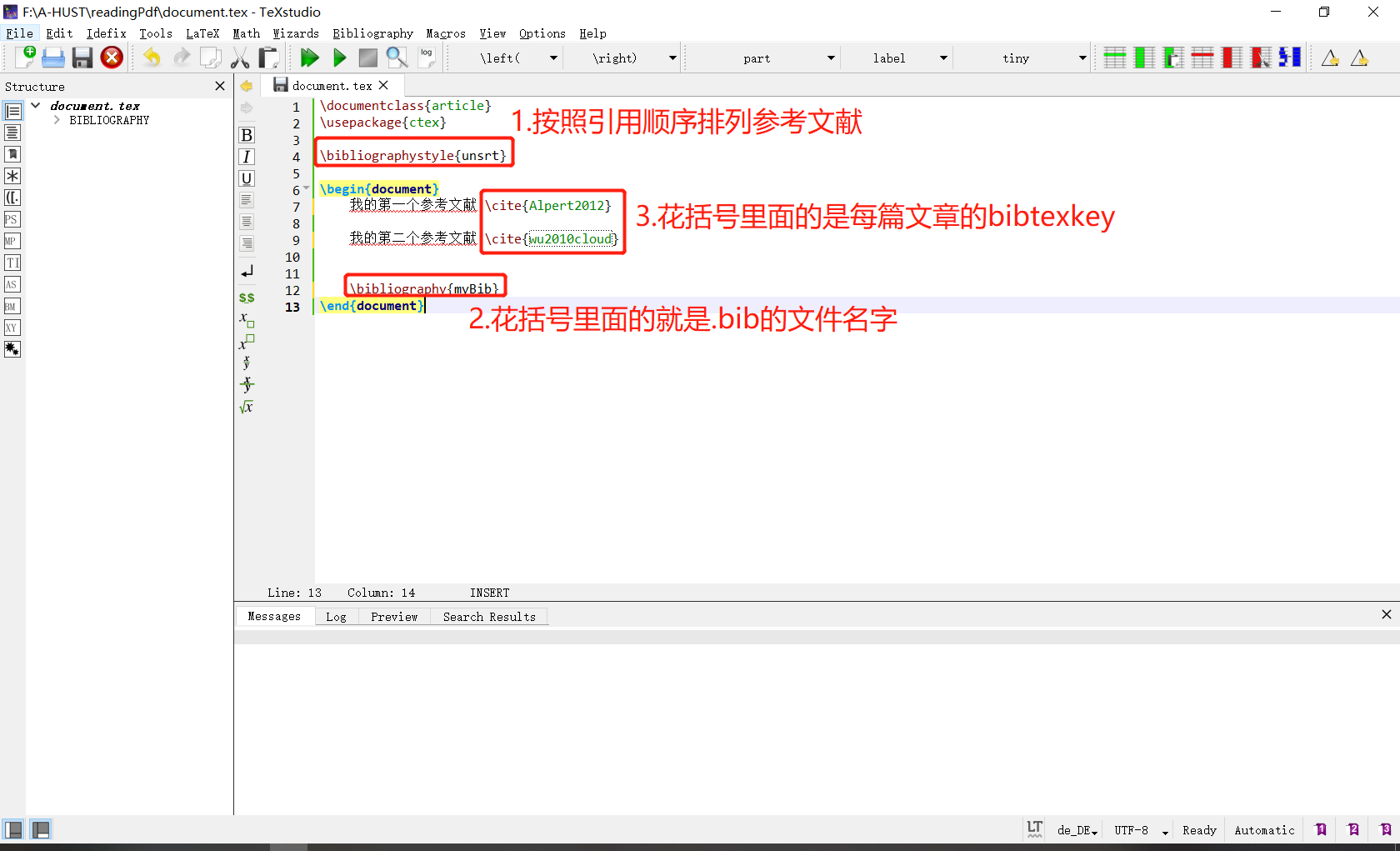
Task: Insert inline math with the $$ button
Action: tap(246, 297)
